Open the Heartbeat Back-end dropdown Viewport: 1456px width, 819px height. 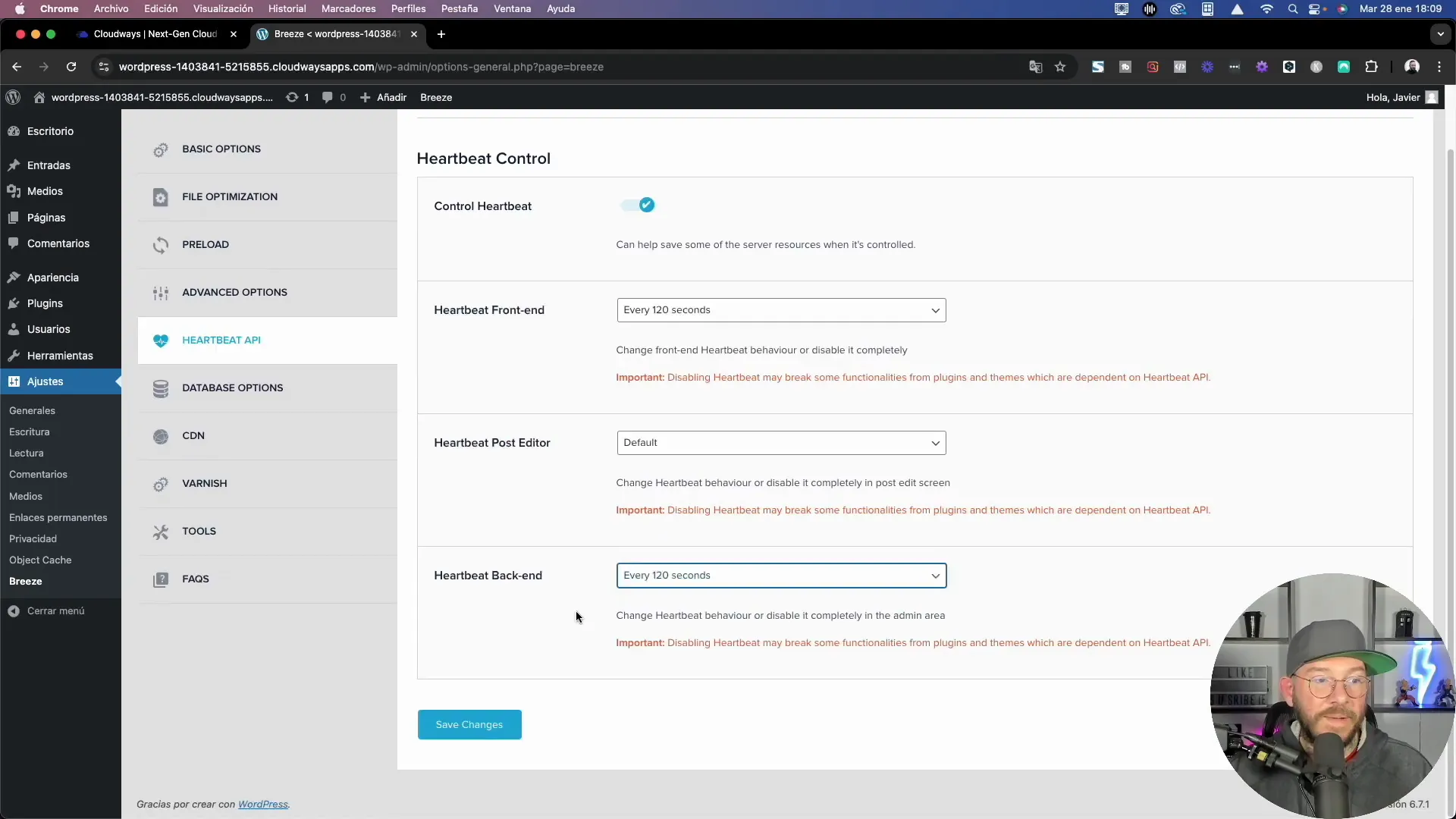(781, 576)
